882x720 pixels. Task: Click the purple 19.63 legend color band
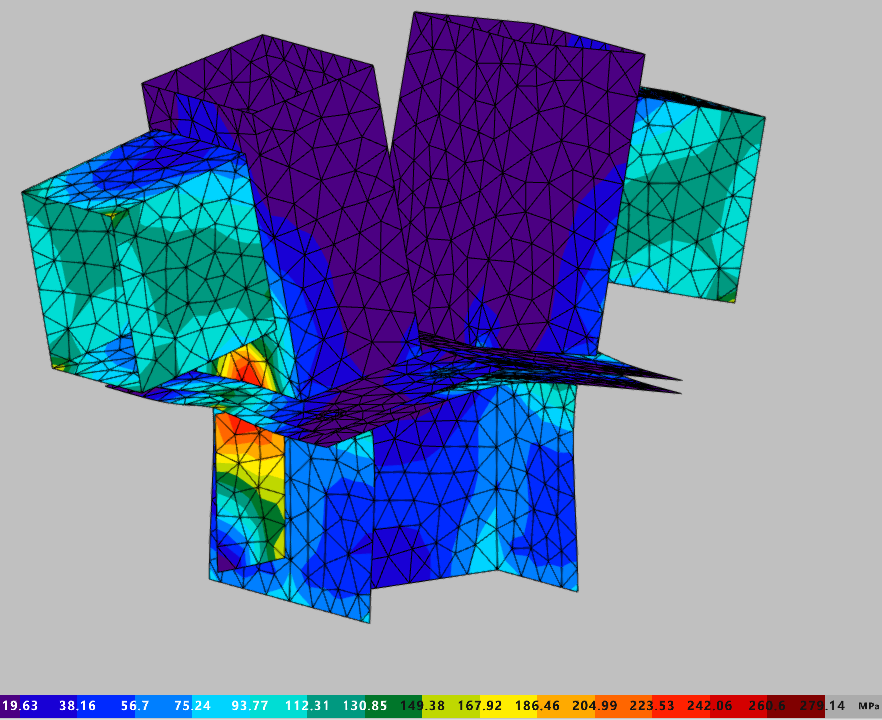[20, 706]
